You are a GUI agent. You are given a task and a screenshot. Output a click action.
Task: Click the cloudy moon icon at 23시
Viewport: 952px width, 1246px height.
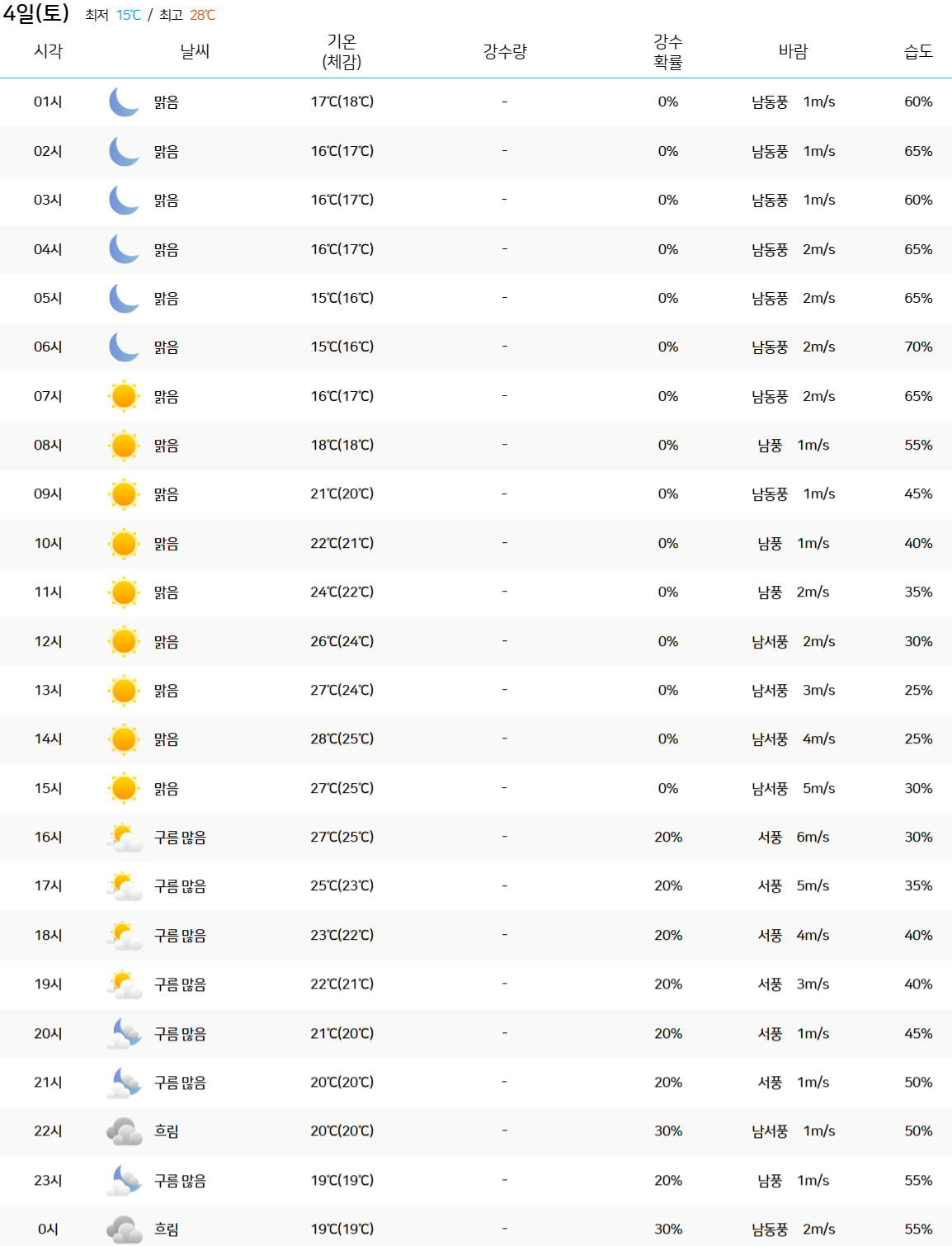click(x=125, y=1180)
